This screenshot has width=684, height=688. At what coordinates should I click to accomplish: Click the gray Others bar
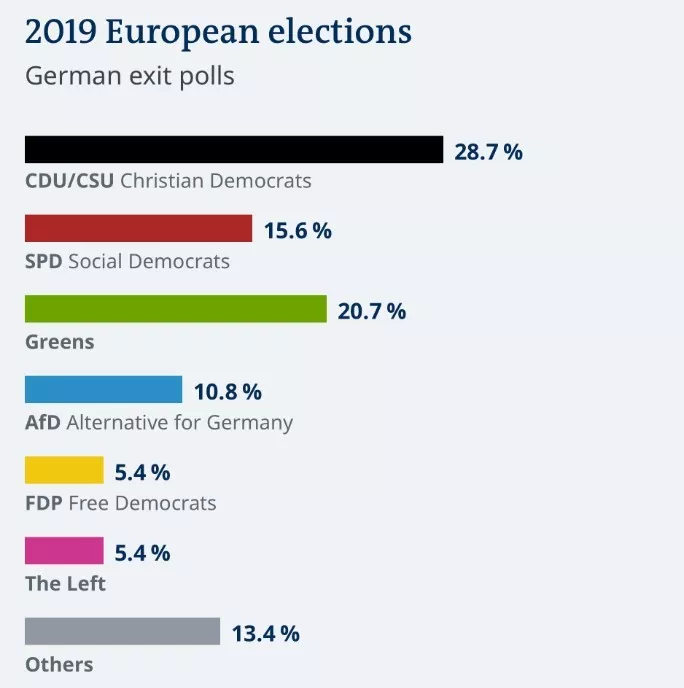point(122,631)
